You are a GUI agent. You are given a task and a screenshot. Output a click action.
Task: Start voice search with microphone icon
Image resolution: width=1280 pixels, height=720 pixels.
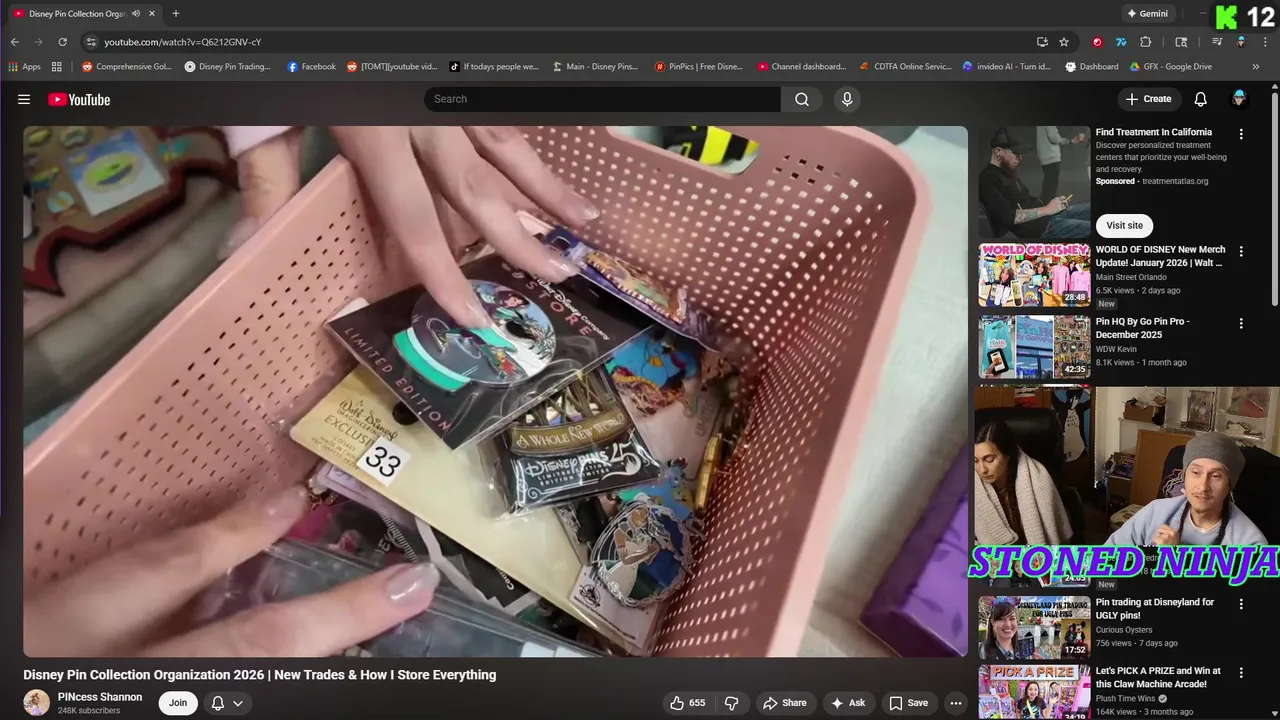(x=847, y=99)
